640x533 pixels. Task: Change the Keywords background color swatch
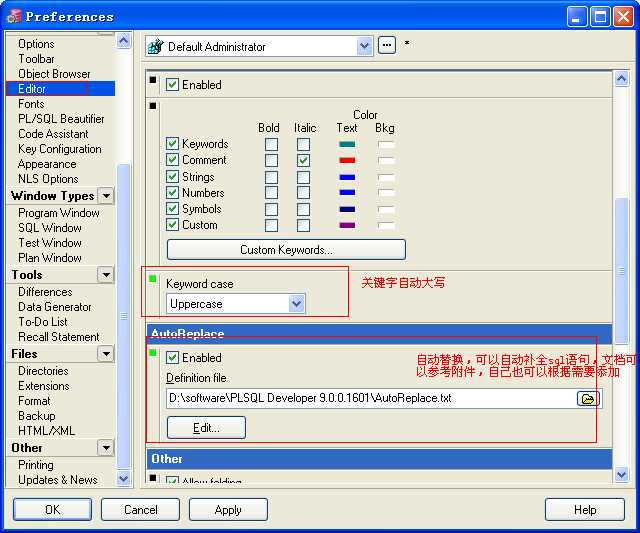click(x=386, y=144)
